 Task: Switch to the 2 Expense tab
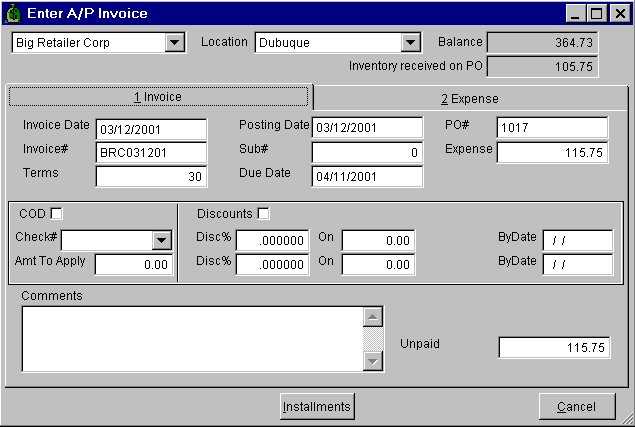[x=469, y=98]
